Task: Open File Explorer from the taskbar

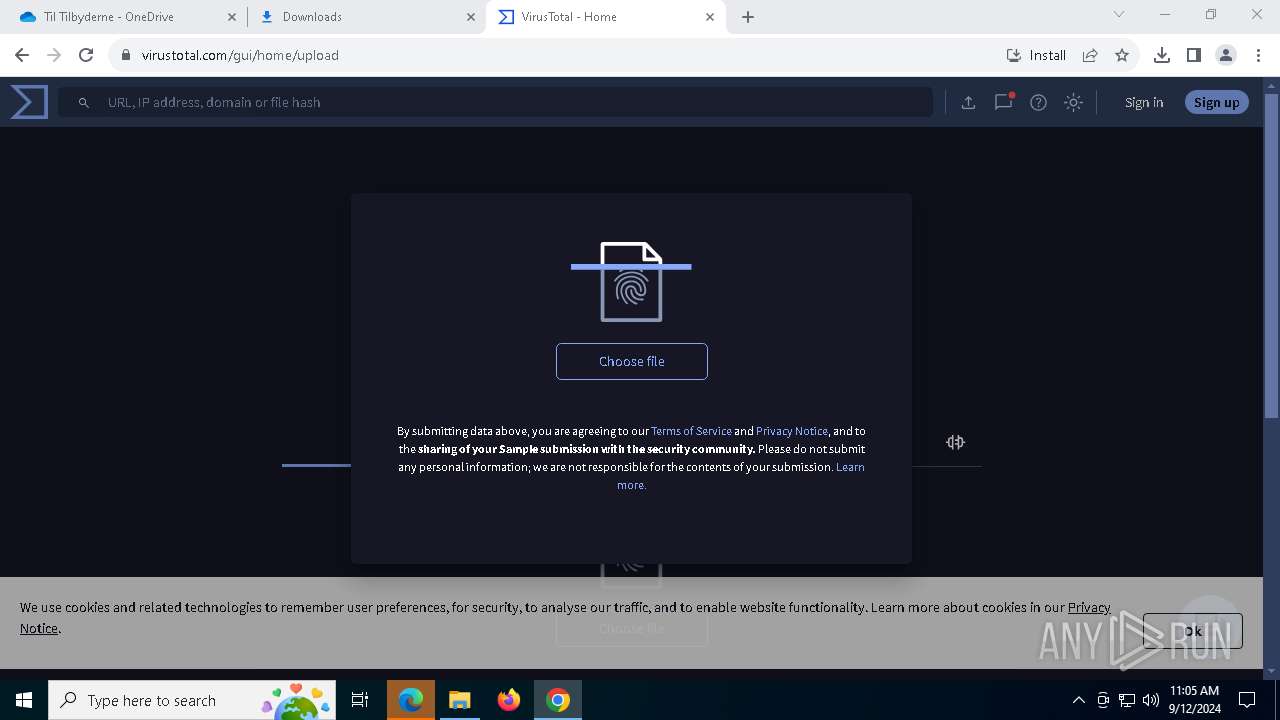Action: coord(460,700)
